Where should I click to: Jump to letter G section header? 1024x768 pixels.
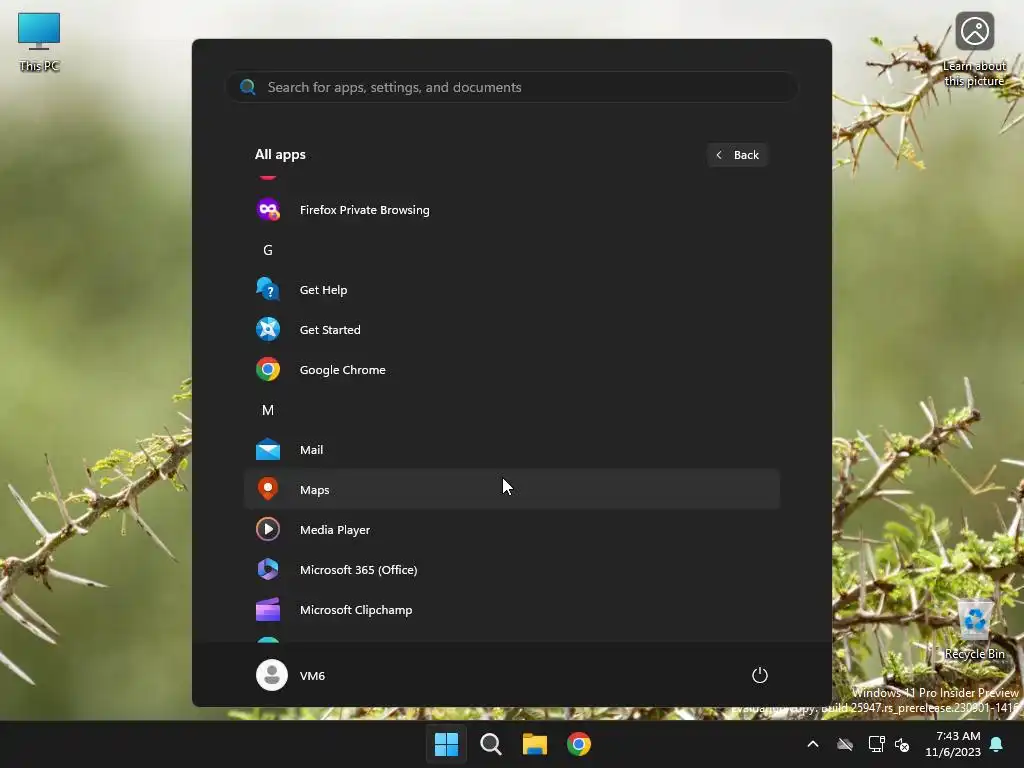[268, 250]
